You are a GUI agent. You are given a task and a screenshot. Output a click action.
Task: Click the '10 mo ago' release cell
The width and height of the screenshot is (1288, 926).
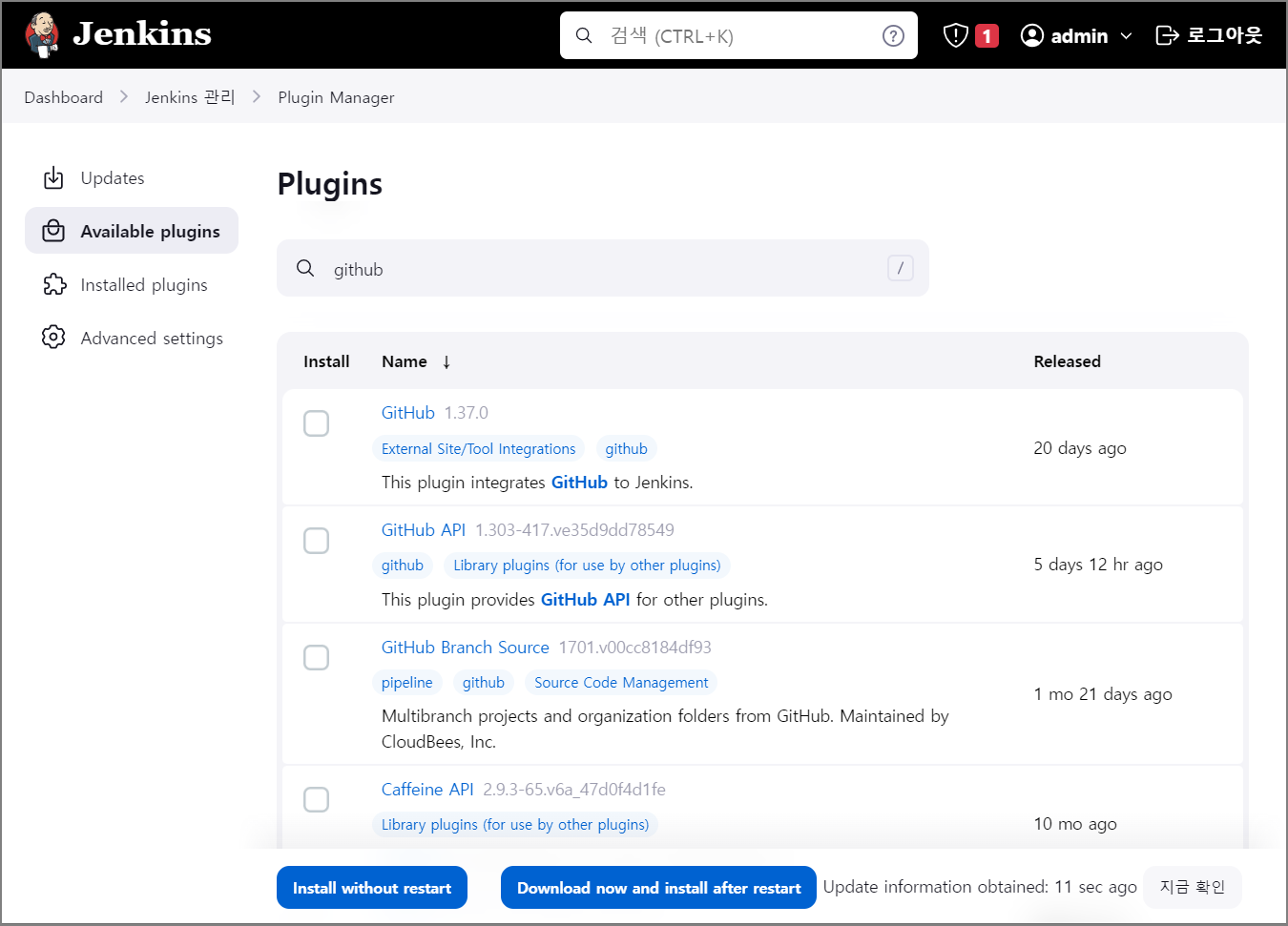[x=1075, y=824]
